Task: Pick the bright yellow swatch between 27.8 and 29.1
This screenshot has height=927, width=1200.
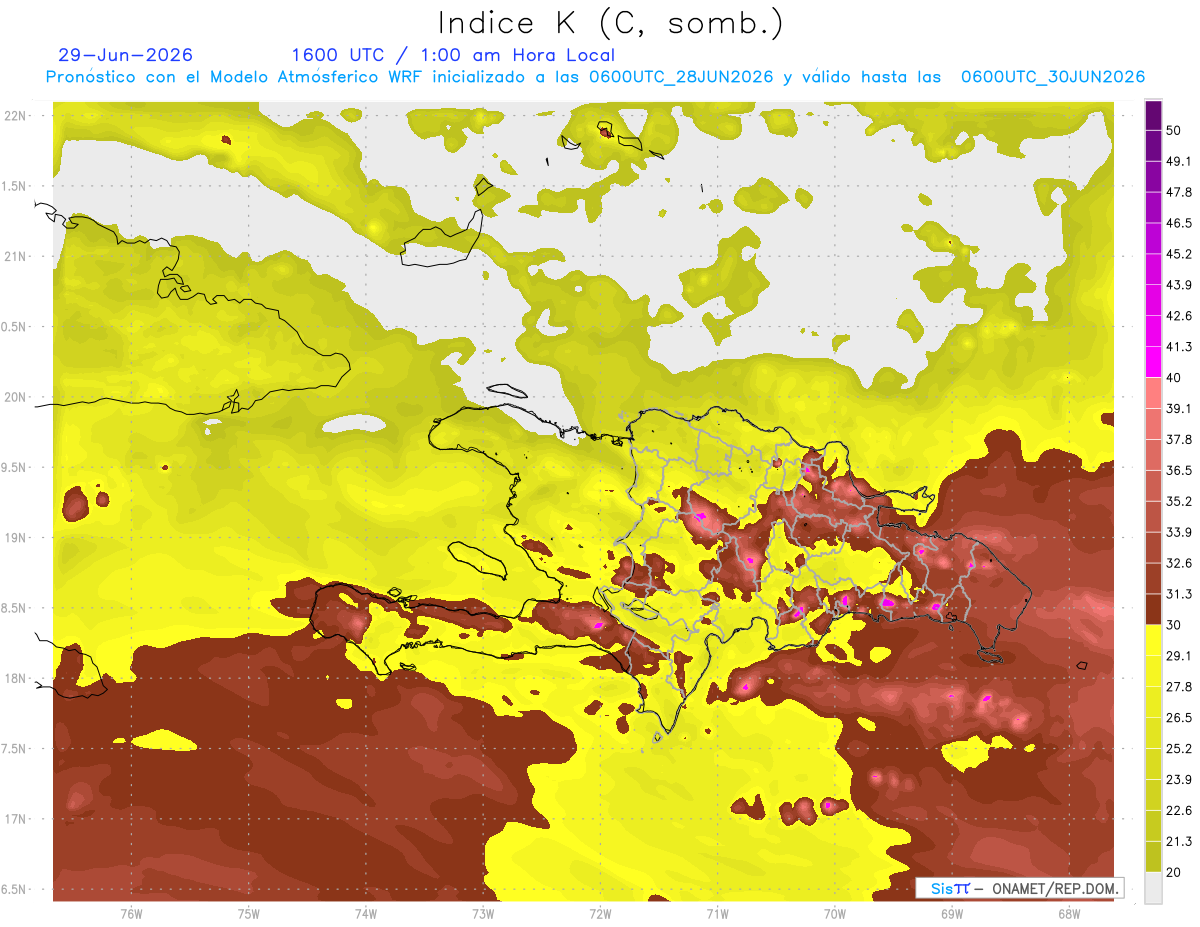Action: click(1153, 671)
